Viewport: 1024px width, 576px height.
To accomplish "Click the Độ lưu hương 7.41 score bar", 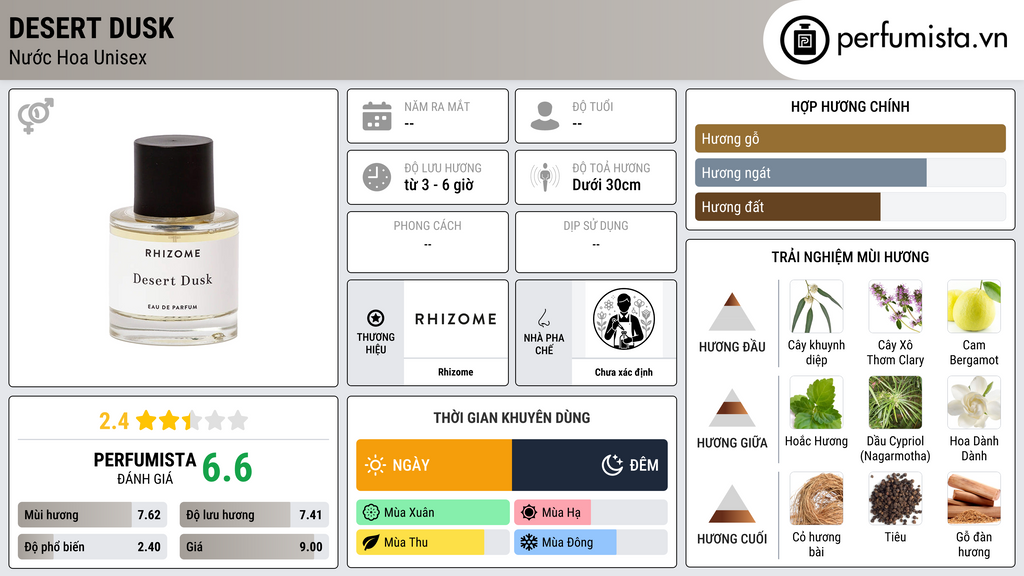I will point(254,515).
